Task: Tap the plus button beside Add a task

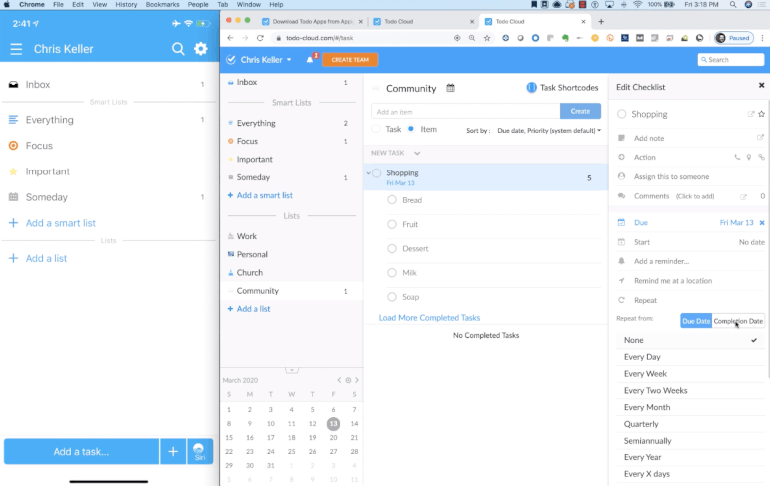Action: [x=173, y=451]
